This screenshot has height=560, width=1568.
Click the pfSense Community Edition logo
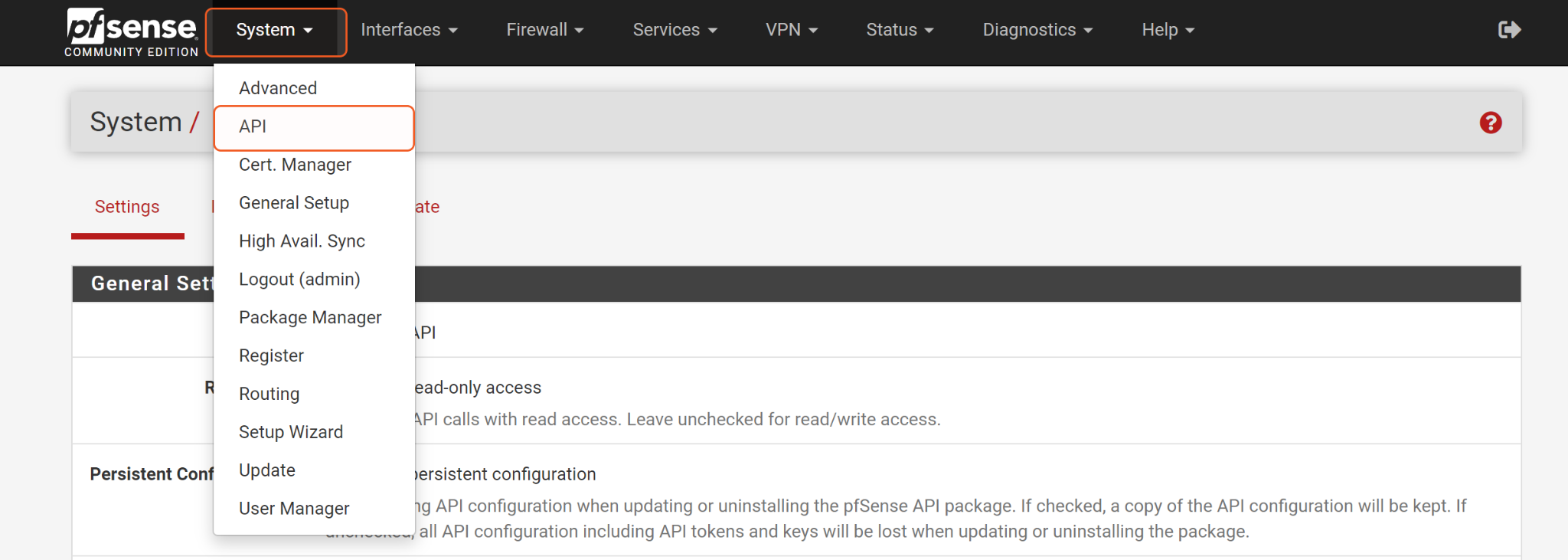132,32
